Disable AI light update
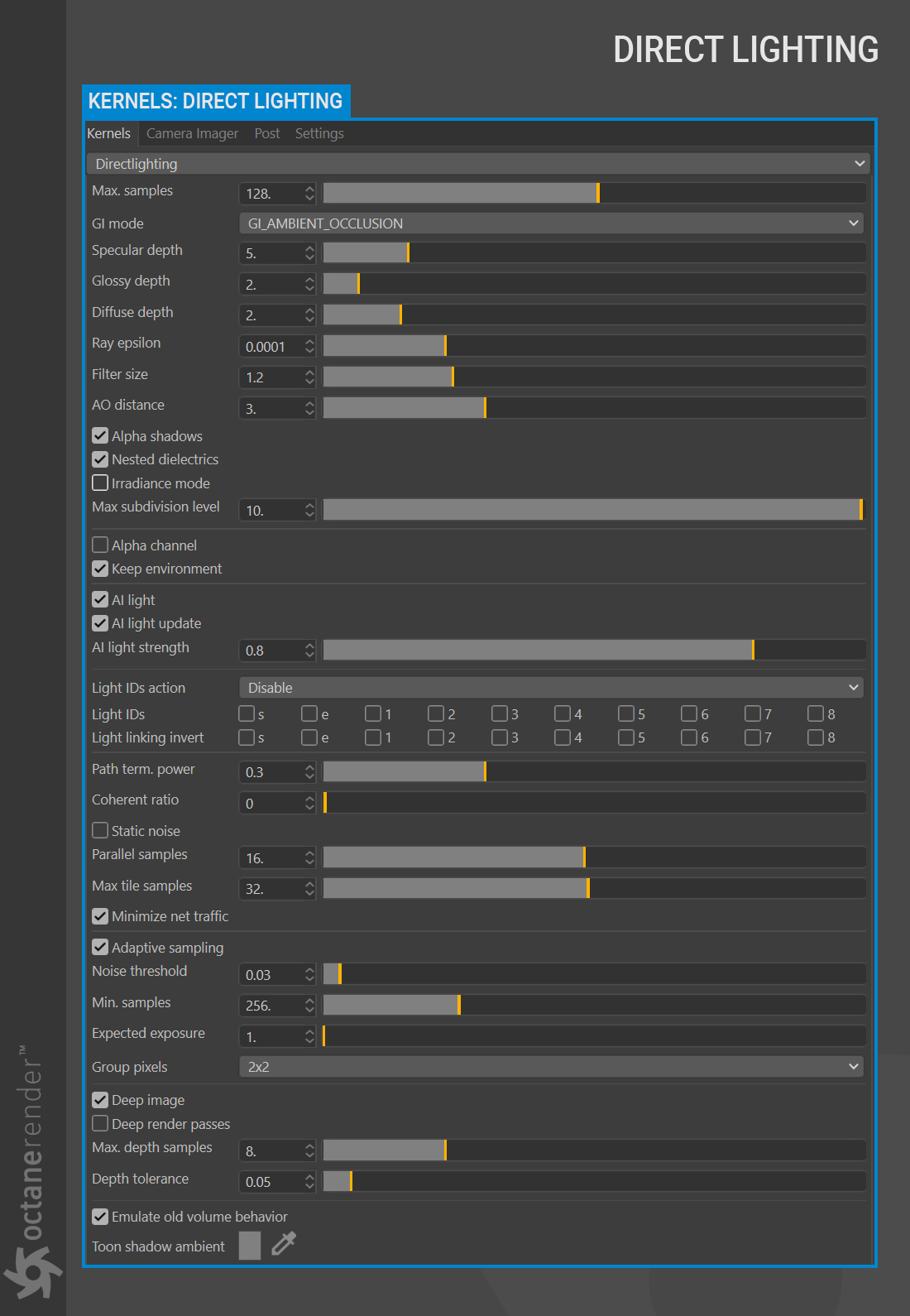The image size is (910, 1316). point(100,622)
